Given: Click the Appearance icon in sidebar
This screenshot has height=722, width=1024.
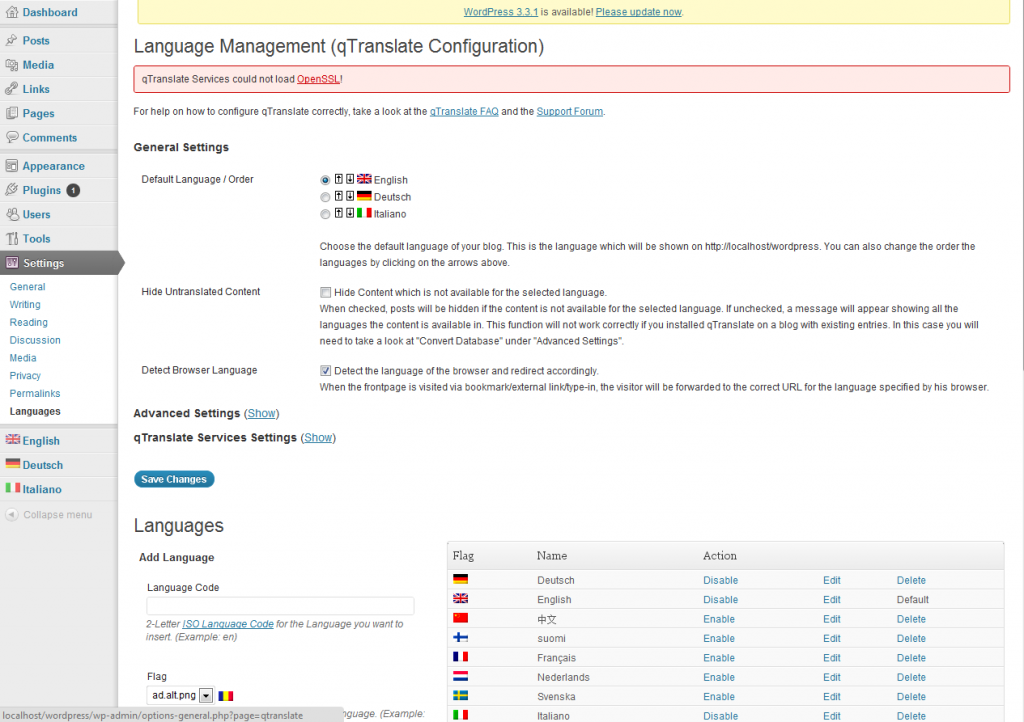Looking at the screenshot, I should point(11,166).
